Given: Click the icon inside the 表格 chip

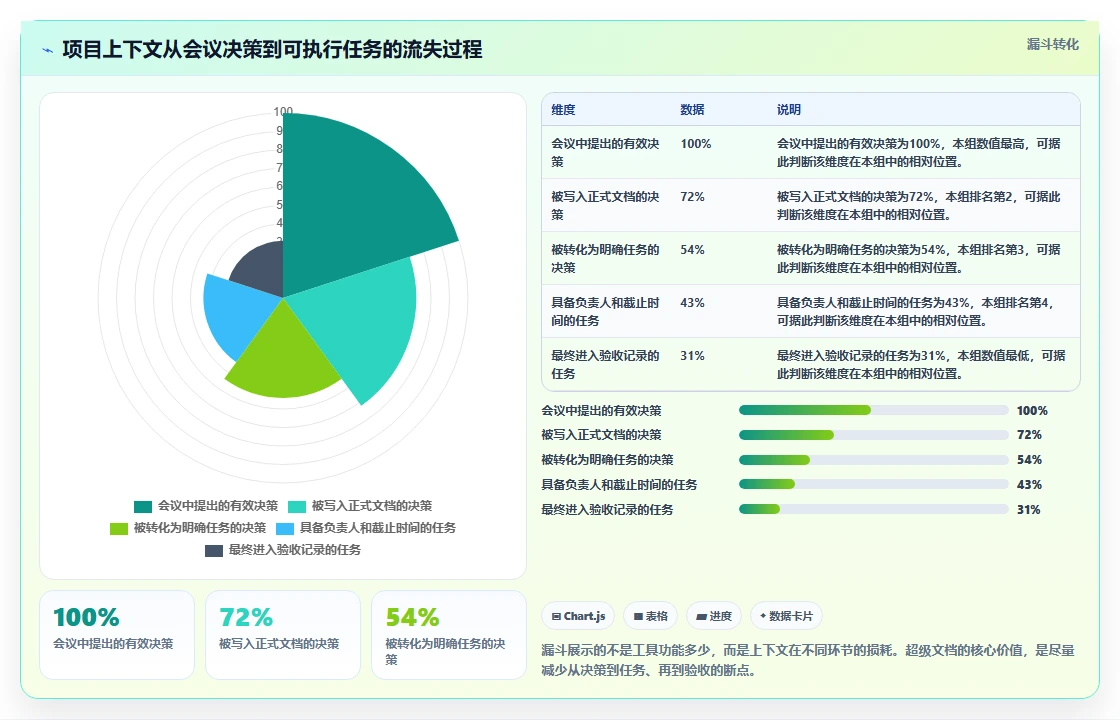Looking at the screenshot, I should (x=638, y=616).
